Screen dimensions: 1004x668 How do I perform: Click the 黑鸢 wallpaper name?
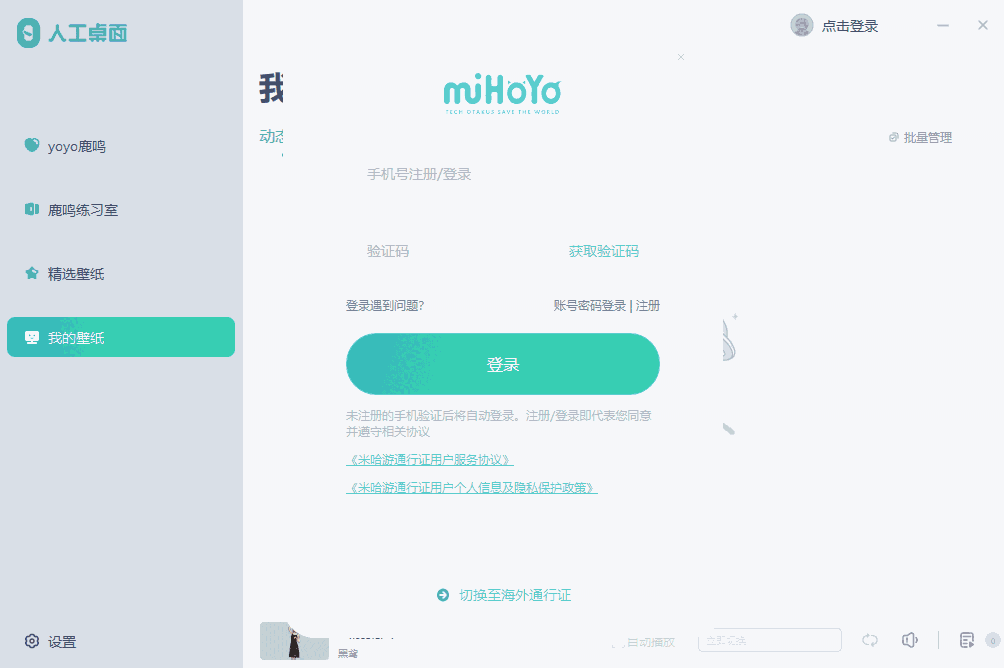tap(348, 654)
